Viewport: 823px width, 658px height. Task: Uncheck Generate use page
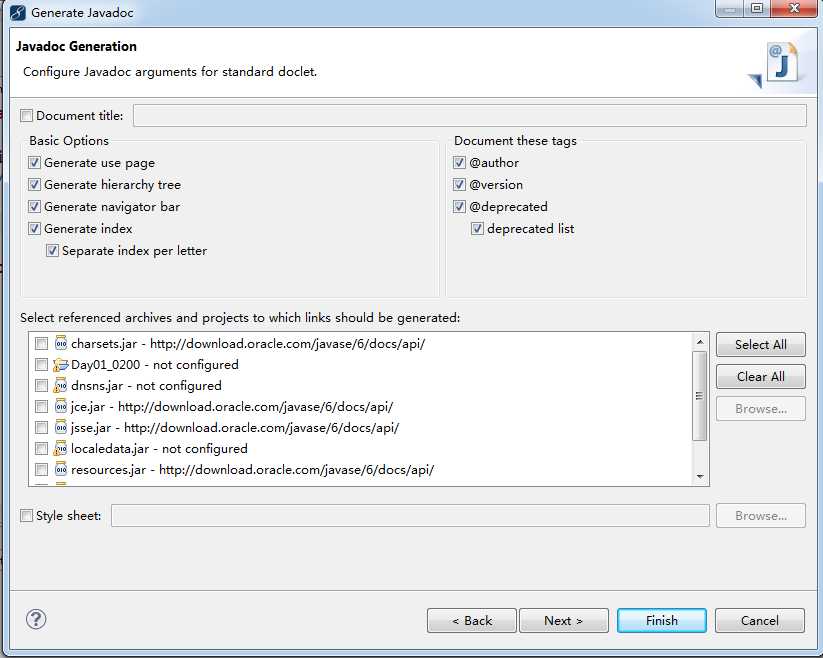click(x=34, y=163)
